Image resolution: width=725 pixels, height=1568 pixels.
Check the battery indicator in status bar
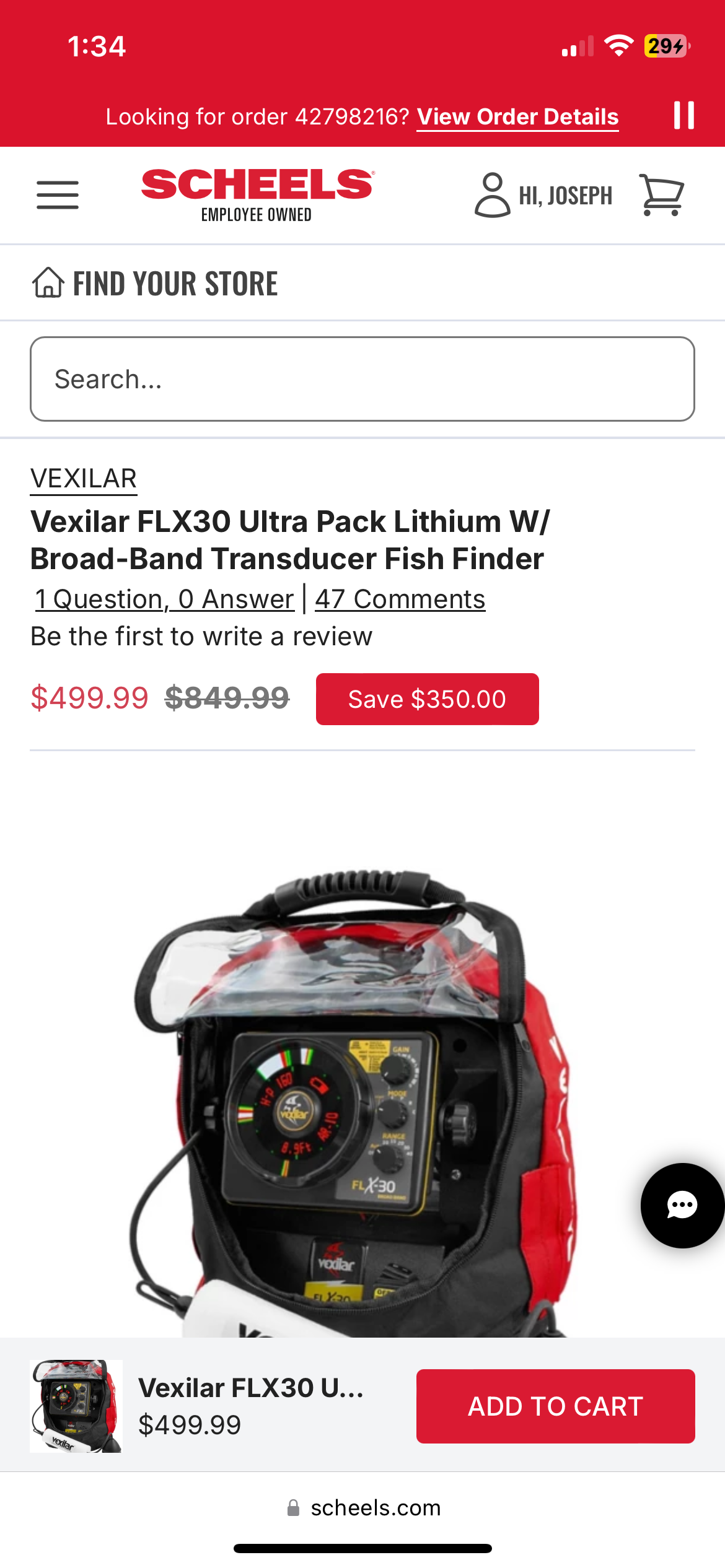667,46
